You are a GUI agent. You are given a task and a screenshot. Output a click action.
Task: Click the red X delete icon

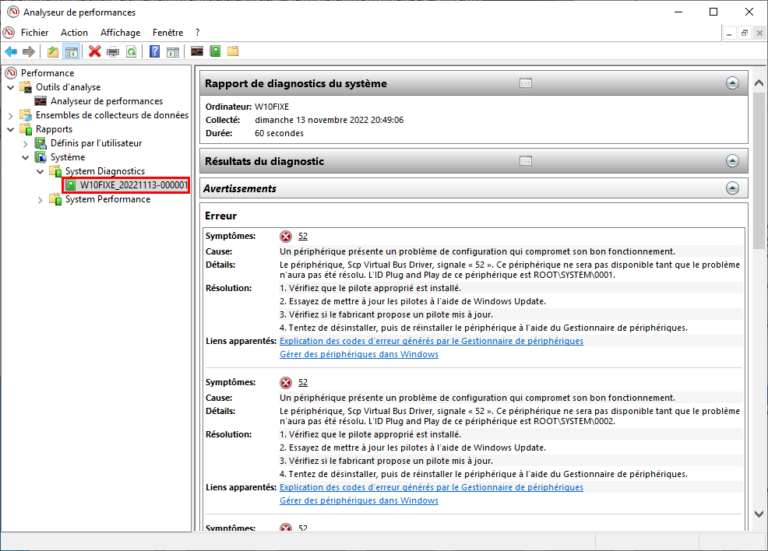pos(95,51)
